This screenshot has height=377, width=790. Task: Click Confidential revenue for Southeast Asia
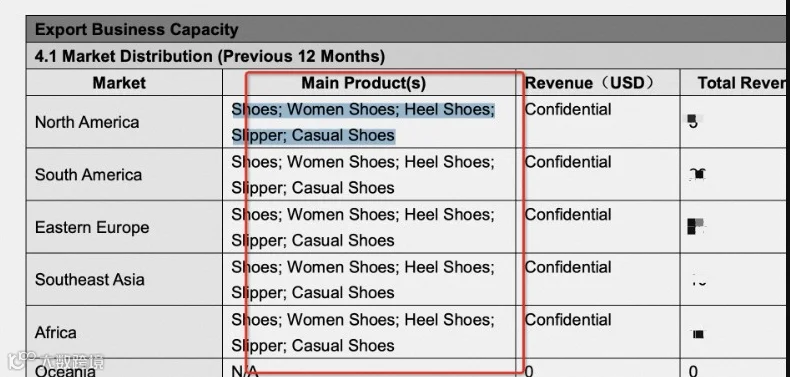(568, 267)
